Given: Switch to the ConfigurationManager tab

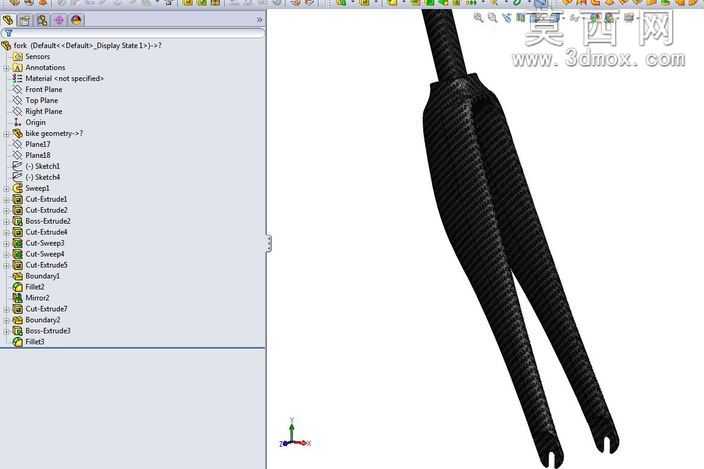Looking at the screenshot, I should point(42,20).
